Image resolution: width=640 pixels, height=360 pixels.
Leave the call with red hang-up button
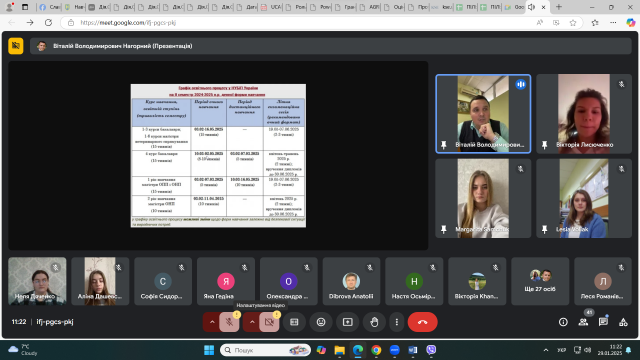click(422, 322)
